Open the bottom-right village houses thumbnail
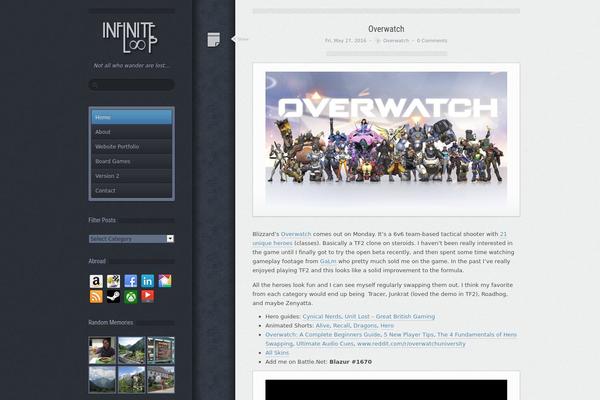This screenshot has height=400, width=600. pyautogui.click(x=161, y=380)
